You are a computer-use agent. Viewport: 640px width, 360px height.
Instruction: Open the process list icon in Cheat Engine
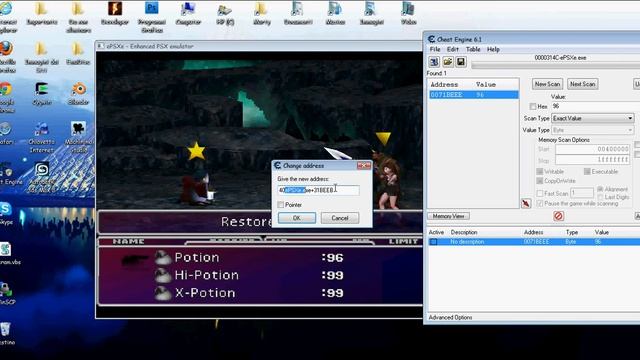[434, 62]
